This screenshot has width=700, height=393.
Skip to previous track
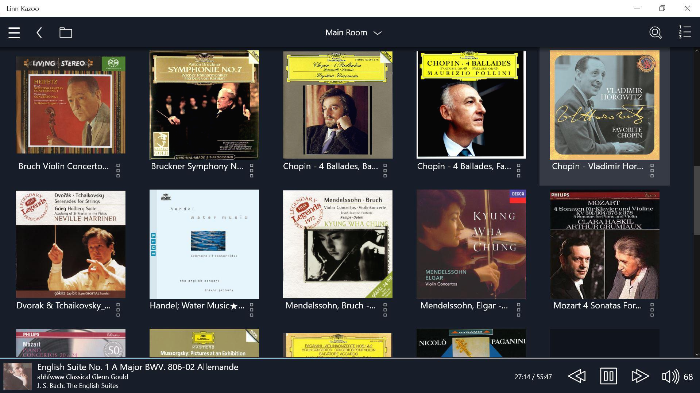pos(577,376)
